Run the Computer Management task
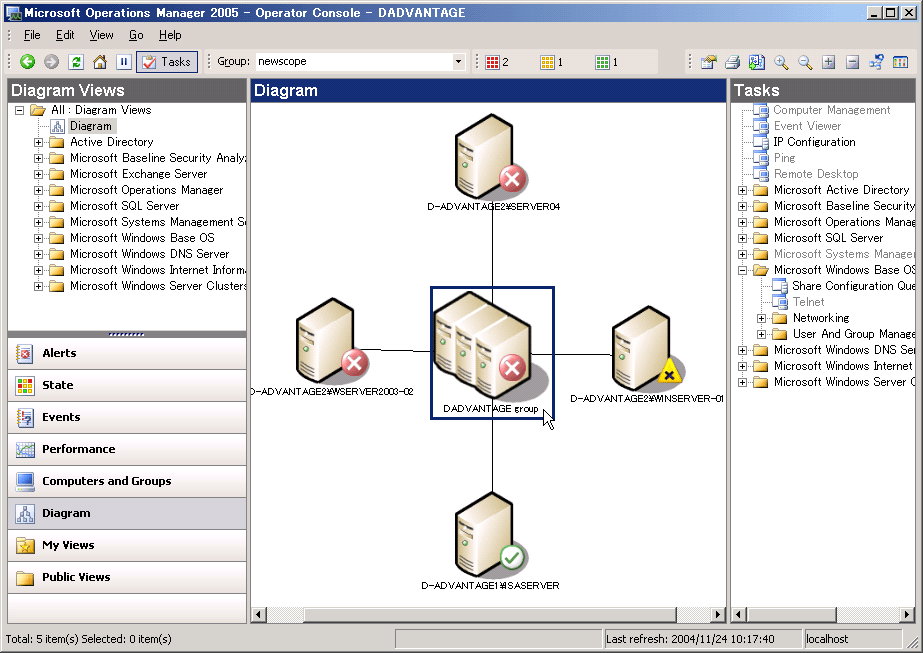 (832, 110)
